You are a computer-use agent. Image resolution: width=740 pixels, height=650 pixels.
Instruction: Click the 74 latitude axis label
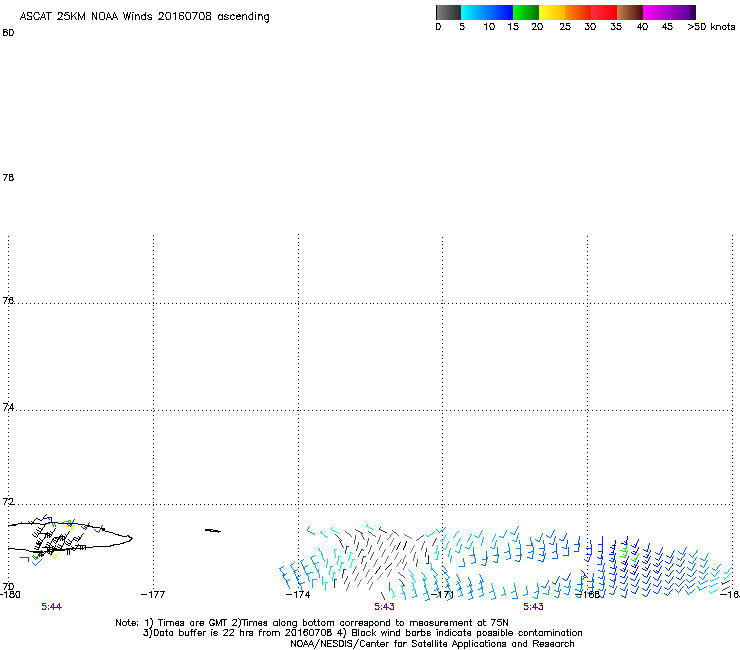pos(8,407)
